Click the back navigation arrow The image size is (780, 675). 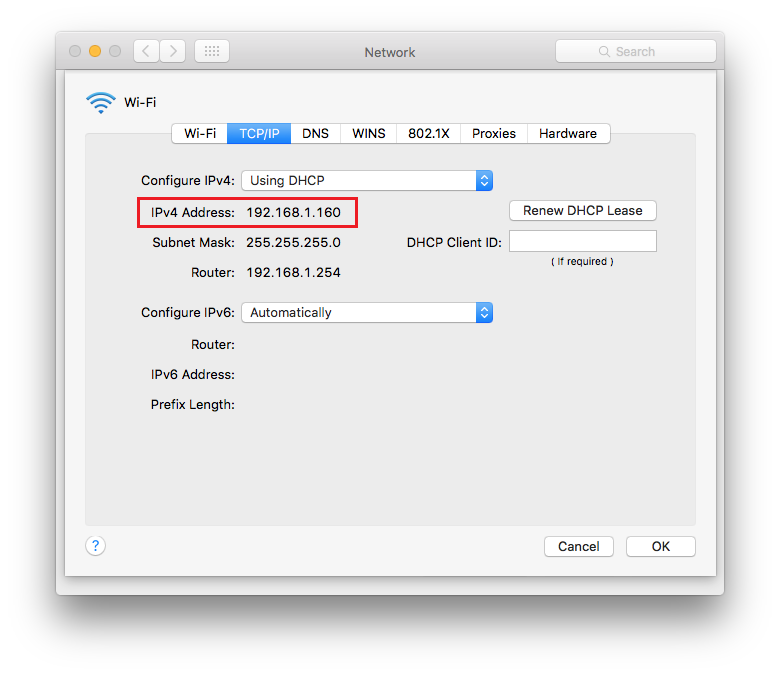click(x=146, y=51)
